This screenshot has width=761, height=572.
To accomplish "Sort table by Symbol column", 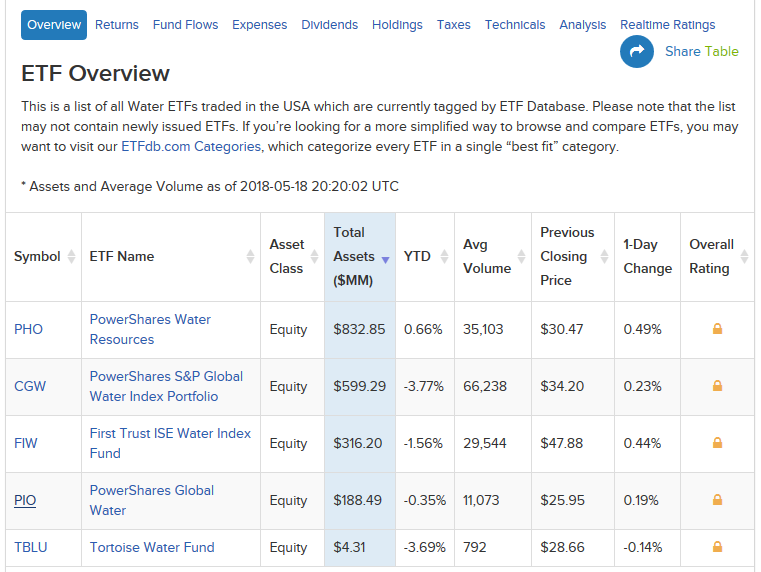I will tap(43, 257).
